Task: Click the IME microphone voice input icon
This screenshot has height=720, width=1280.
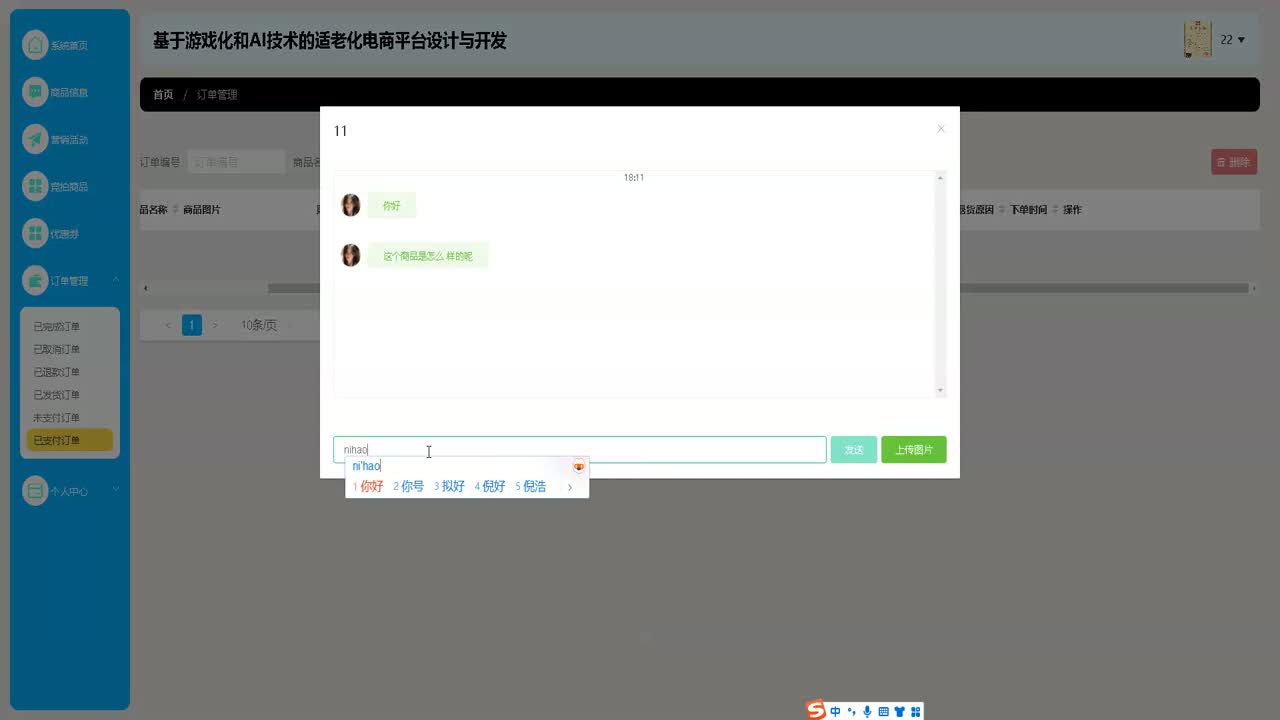Action: coord(867,712)
